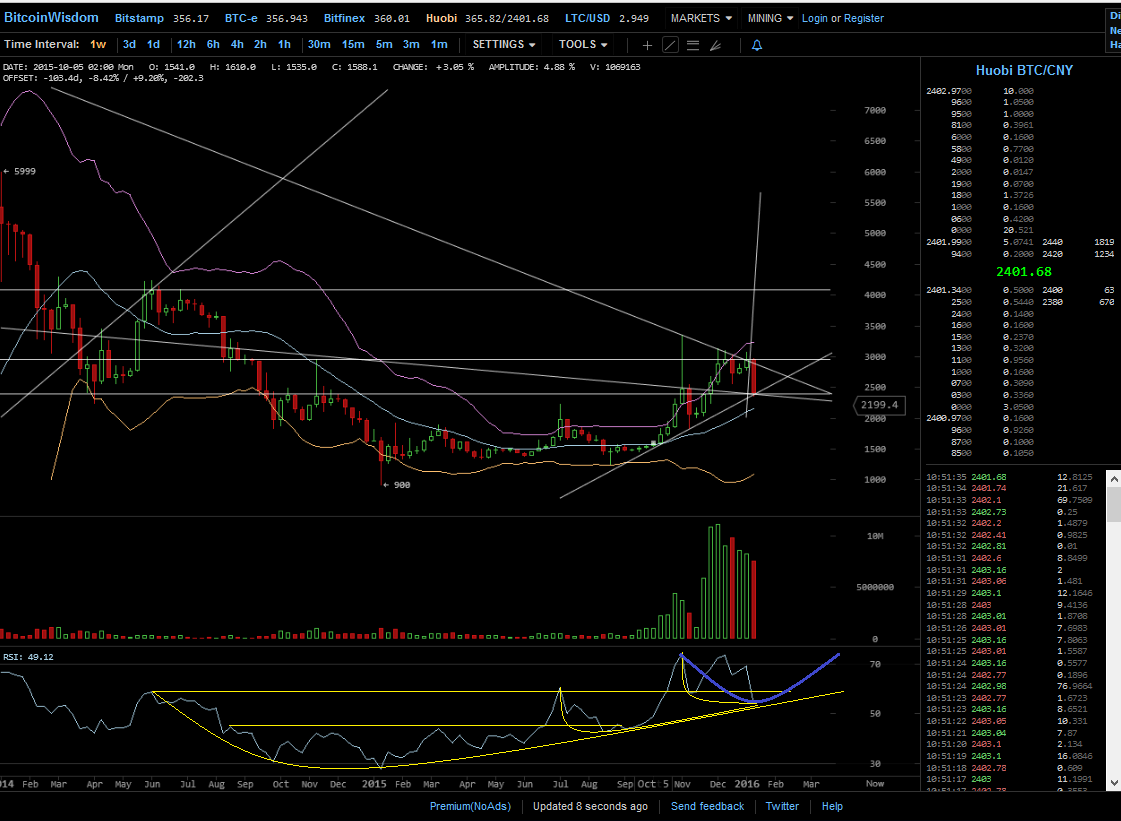Viewport: 1121px width, 821px height.
Task: Expand the MINING menu
Action: pyautogui.click(x=770, y=18)
